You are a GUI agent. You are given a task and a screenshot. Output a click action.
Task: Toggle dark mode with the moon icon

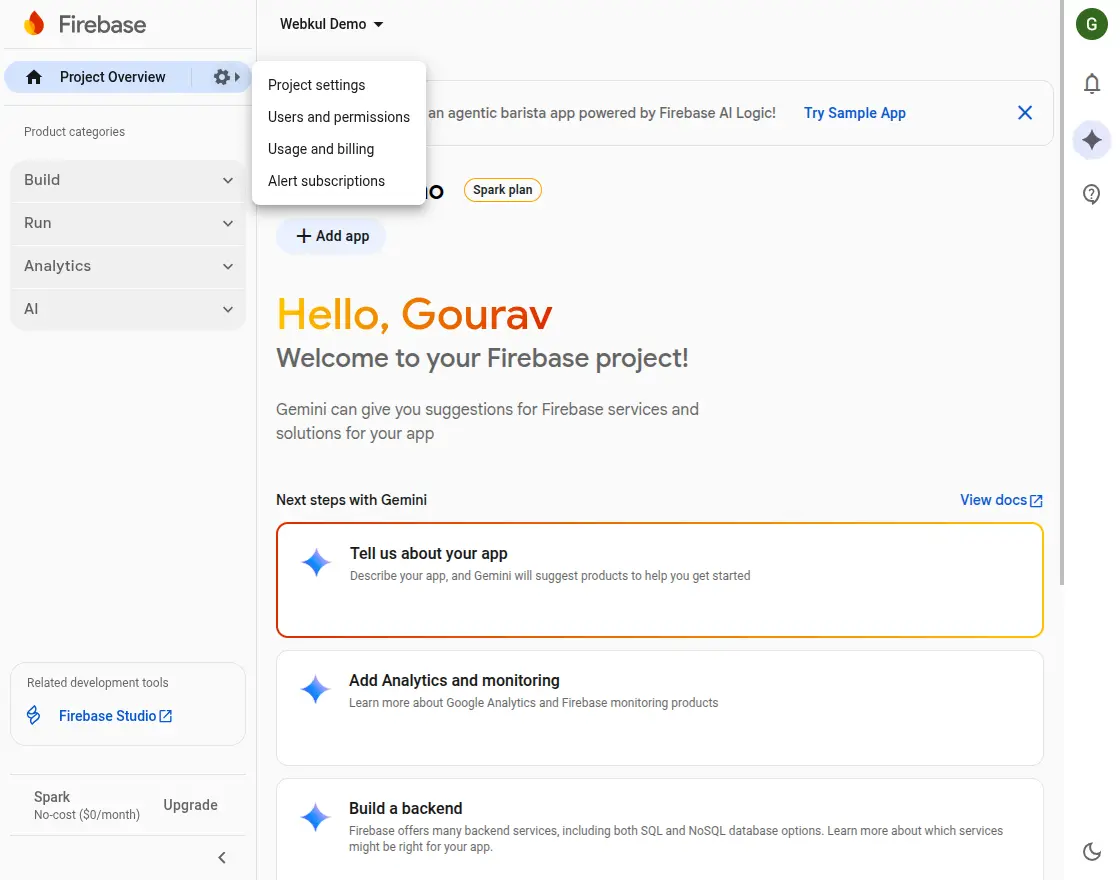[1092, 852]
